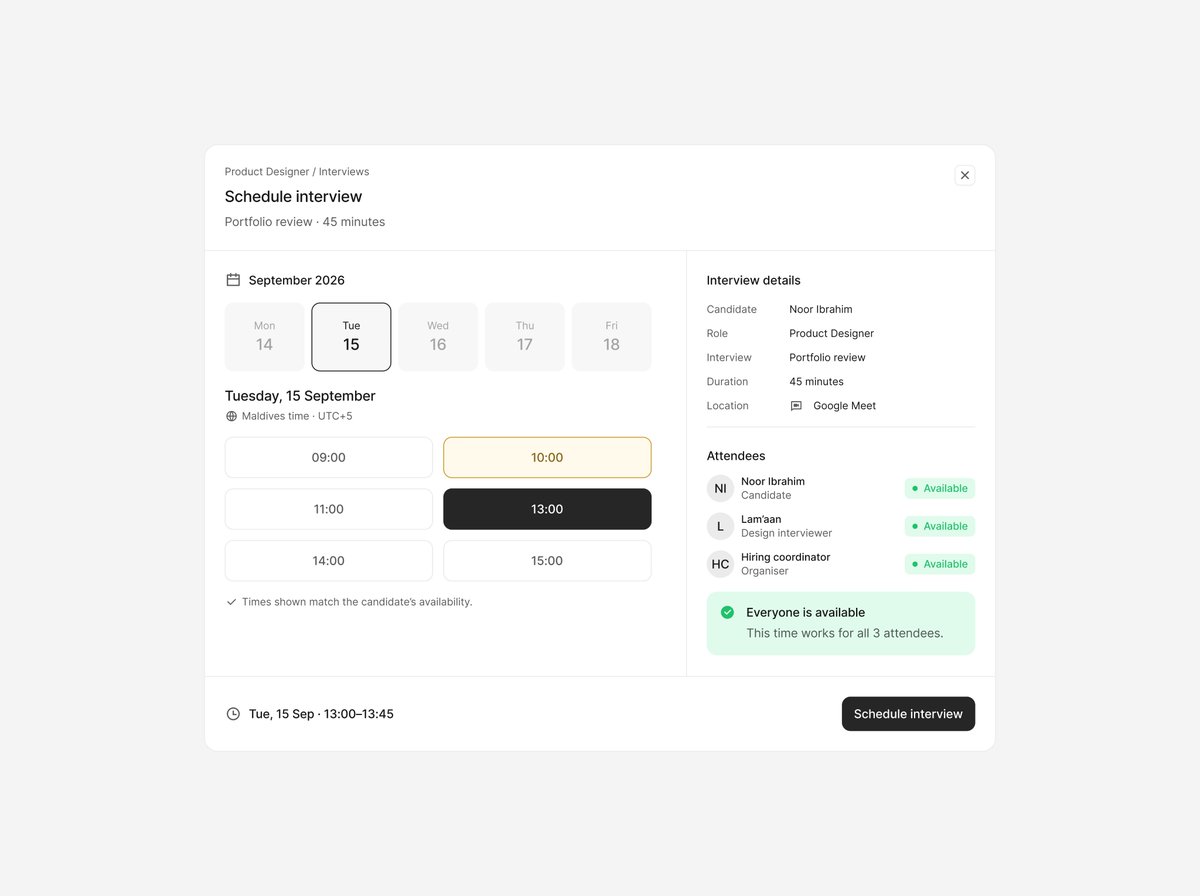The image size is (1200, 896).
Task: Click Role value 'Product Designer'
Action: (x=832, y=333)
